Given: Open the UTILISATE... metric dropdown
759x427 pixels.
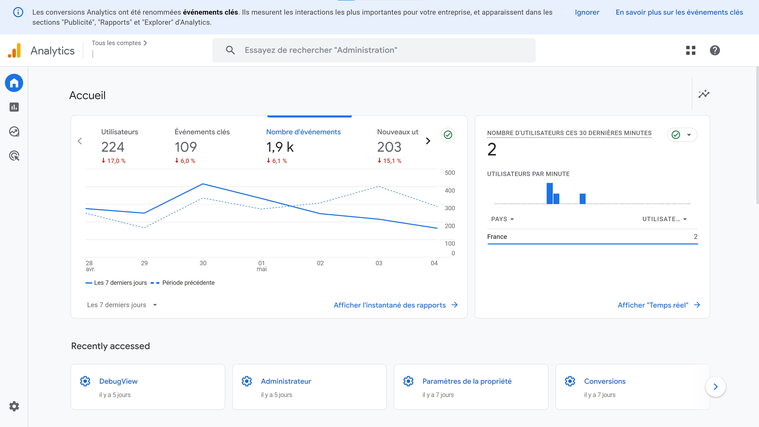Looking at the screenshot, I should pos(664,219).
